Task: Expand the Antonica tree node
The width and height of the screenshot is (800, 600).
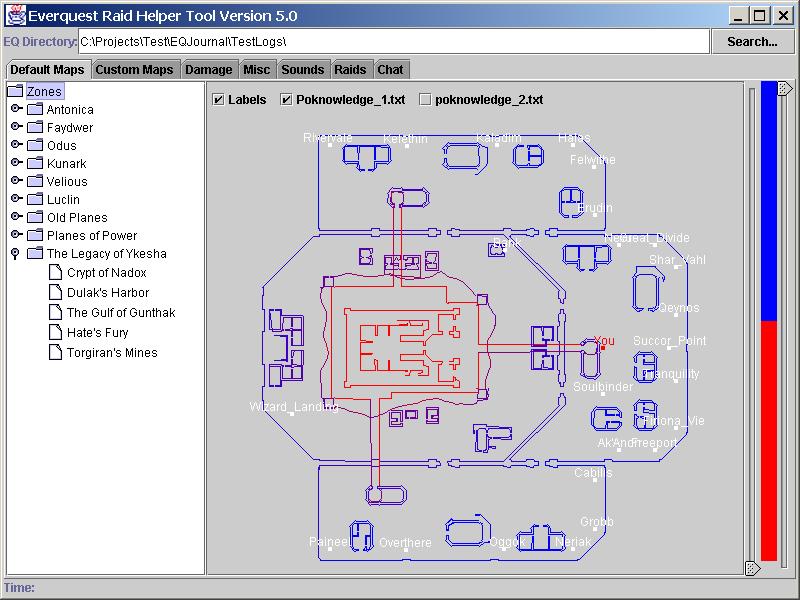Action: point(16,109)
